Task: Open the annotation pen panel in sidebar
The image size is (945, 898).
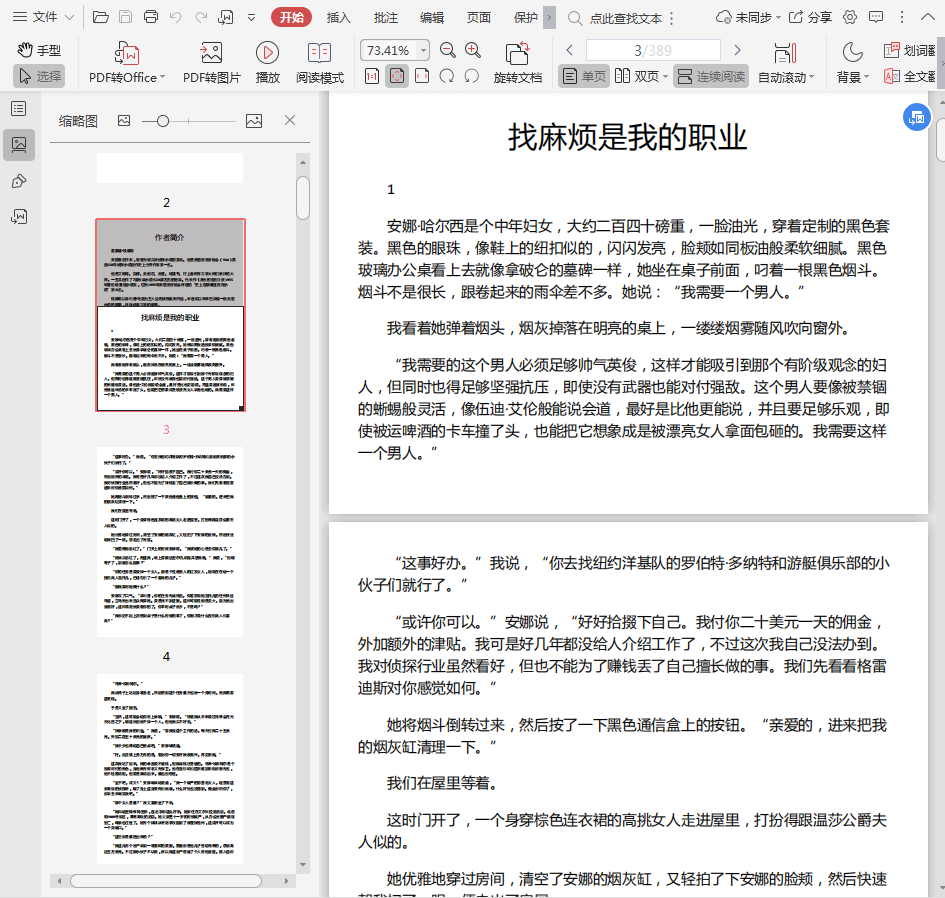Action: pyautogui.click(x=19, y=180)
